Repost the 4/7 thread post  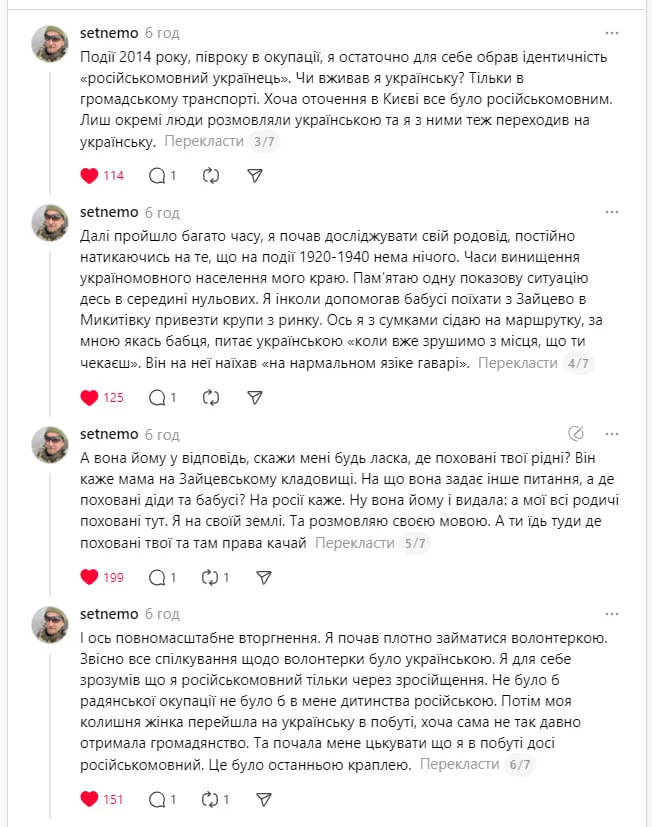(210, 397)
